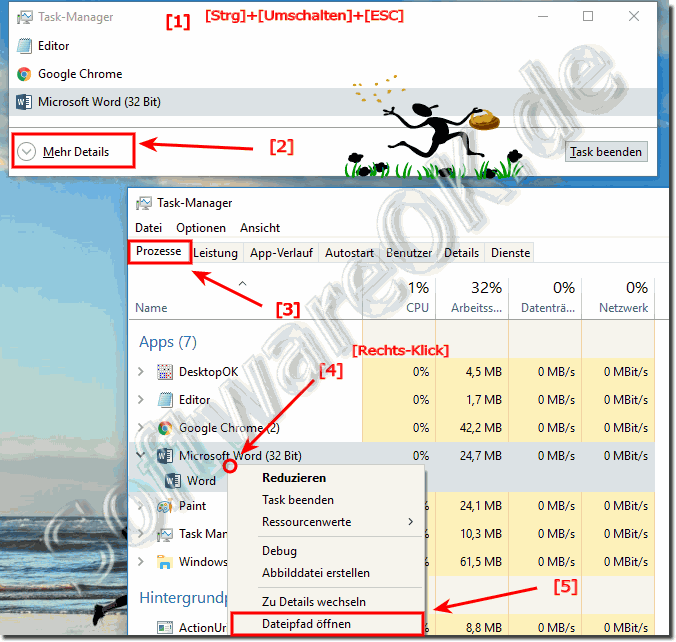Expand the Windows process group
The image size is (676, 642).
click(141, 562)
